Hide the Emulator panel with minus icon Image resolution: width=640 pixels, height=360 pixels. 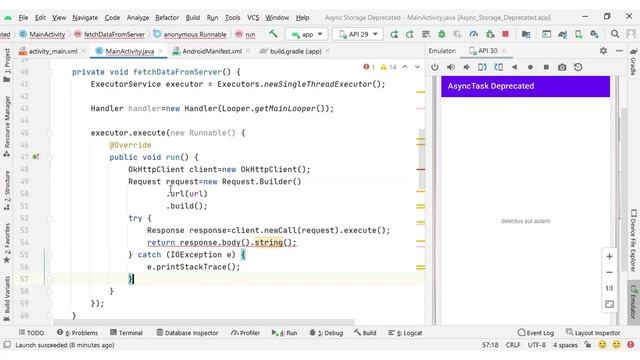click(619, 51)
